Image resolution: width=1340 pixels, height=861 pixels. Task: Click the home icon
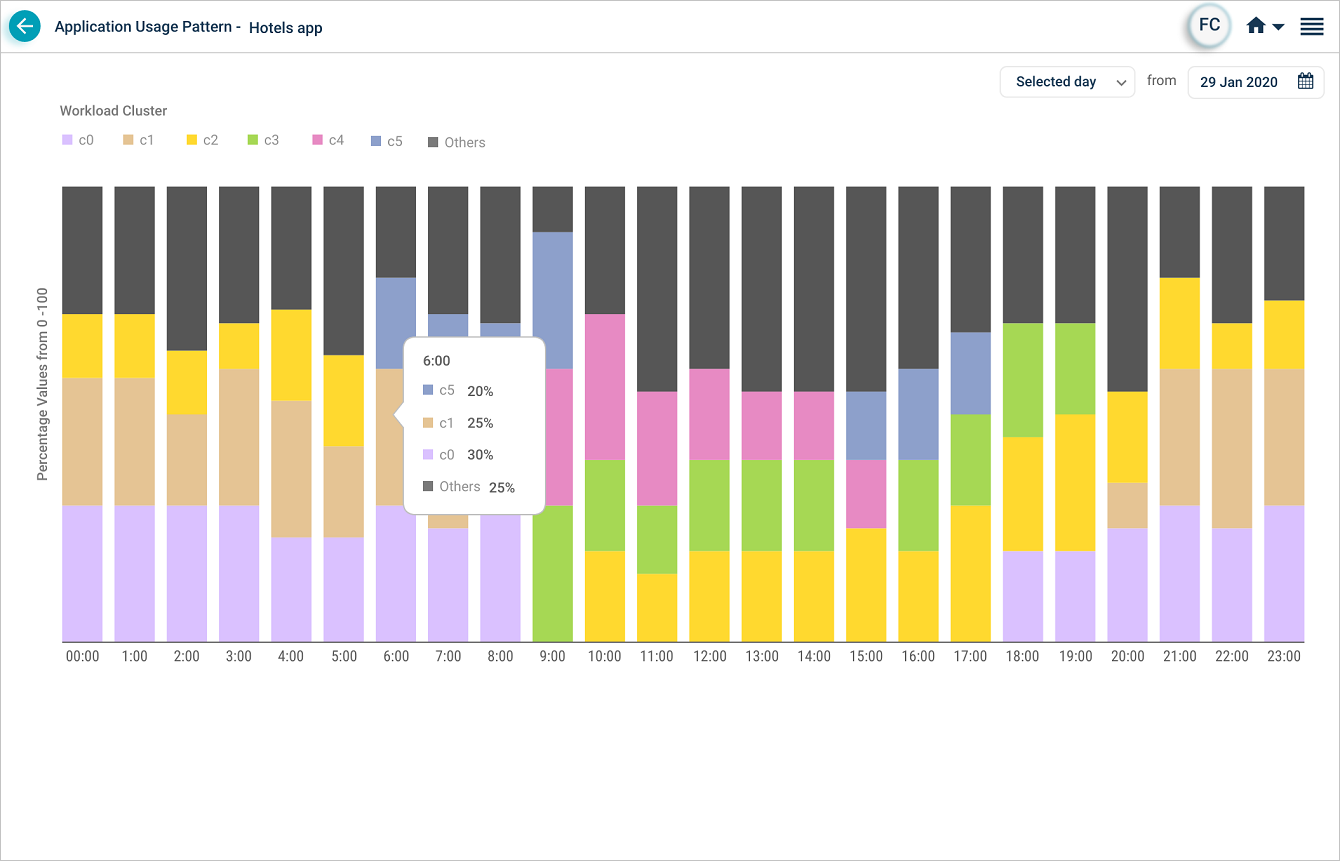coord(1256,27)
